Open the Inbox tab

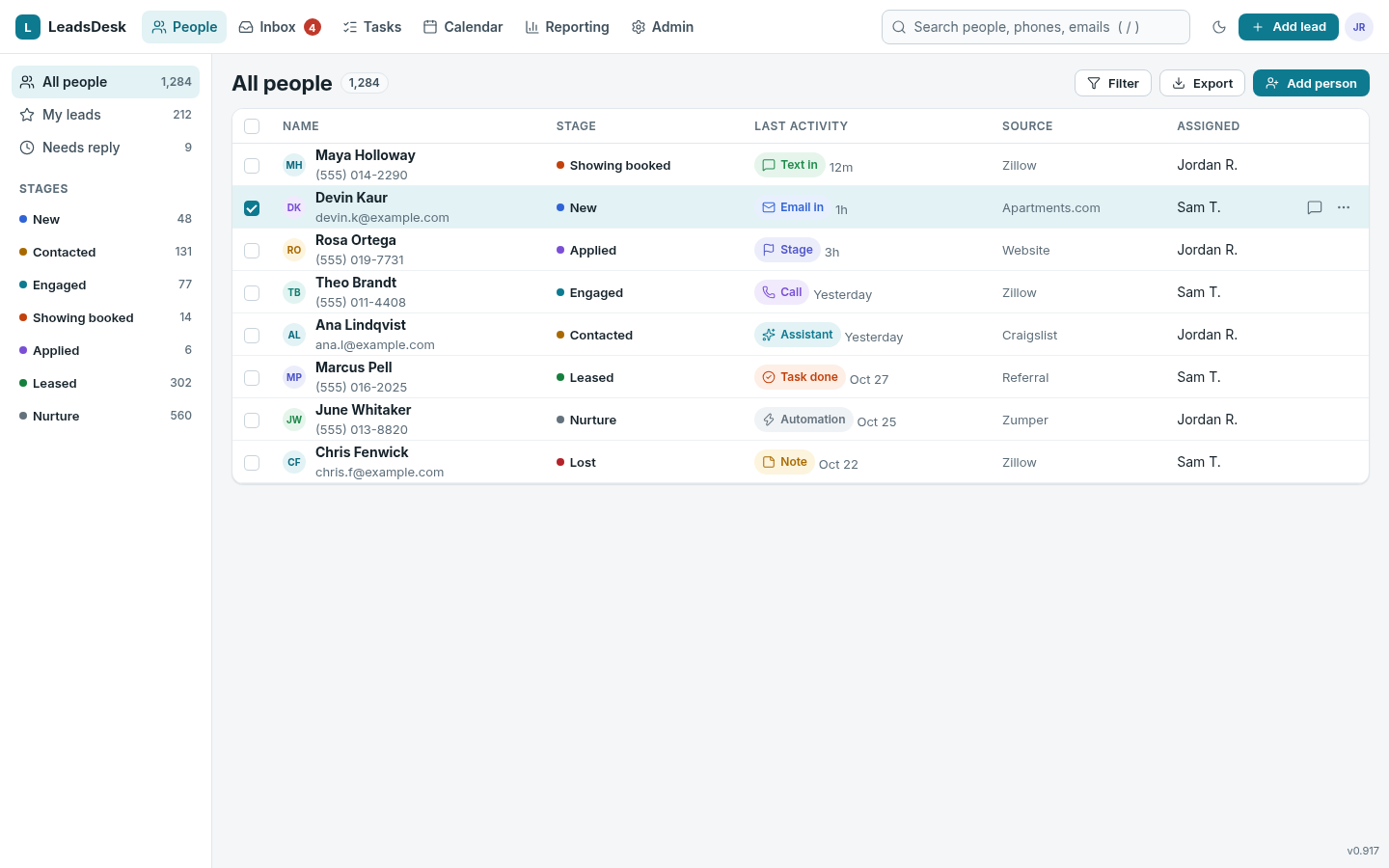pyautogui.click(x=279, y=27)
